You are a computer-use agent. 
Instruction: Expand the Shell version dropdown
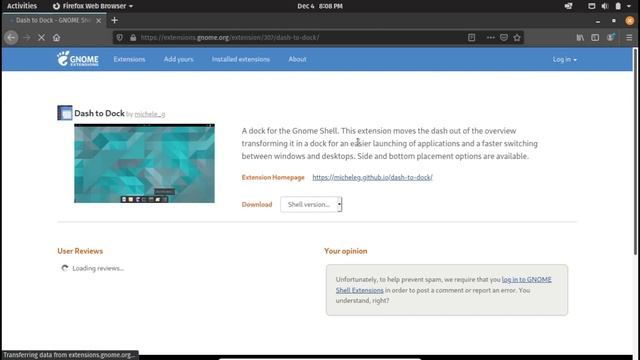[311, 204]
